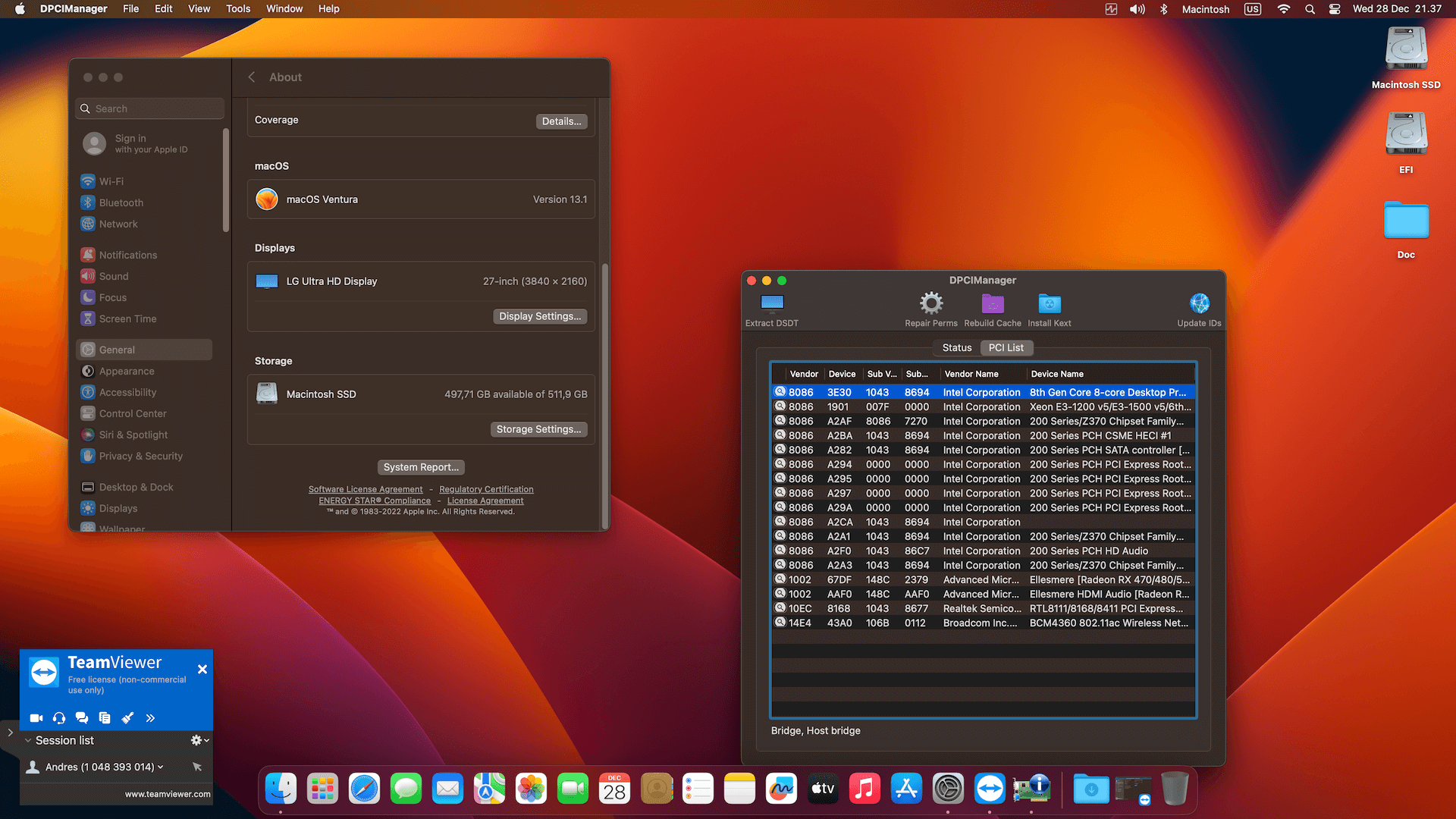Open App Store from the Dock
1456x819 pixels.
(906, 789)
